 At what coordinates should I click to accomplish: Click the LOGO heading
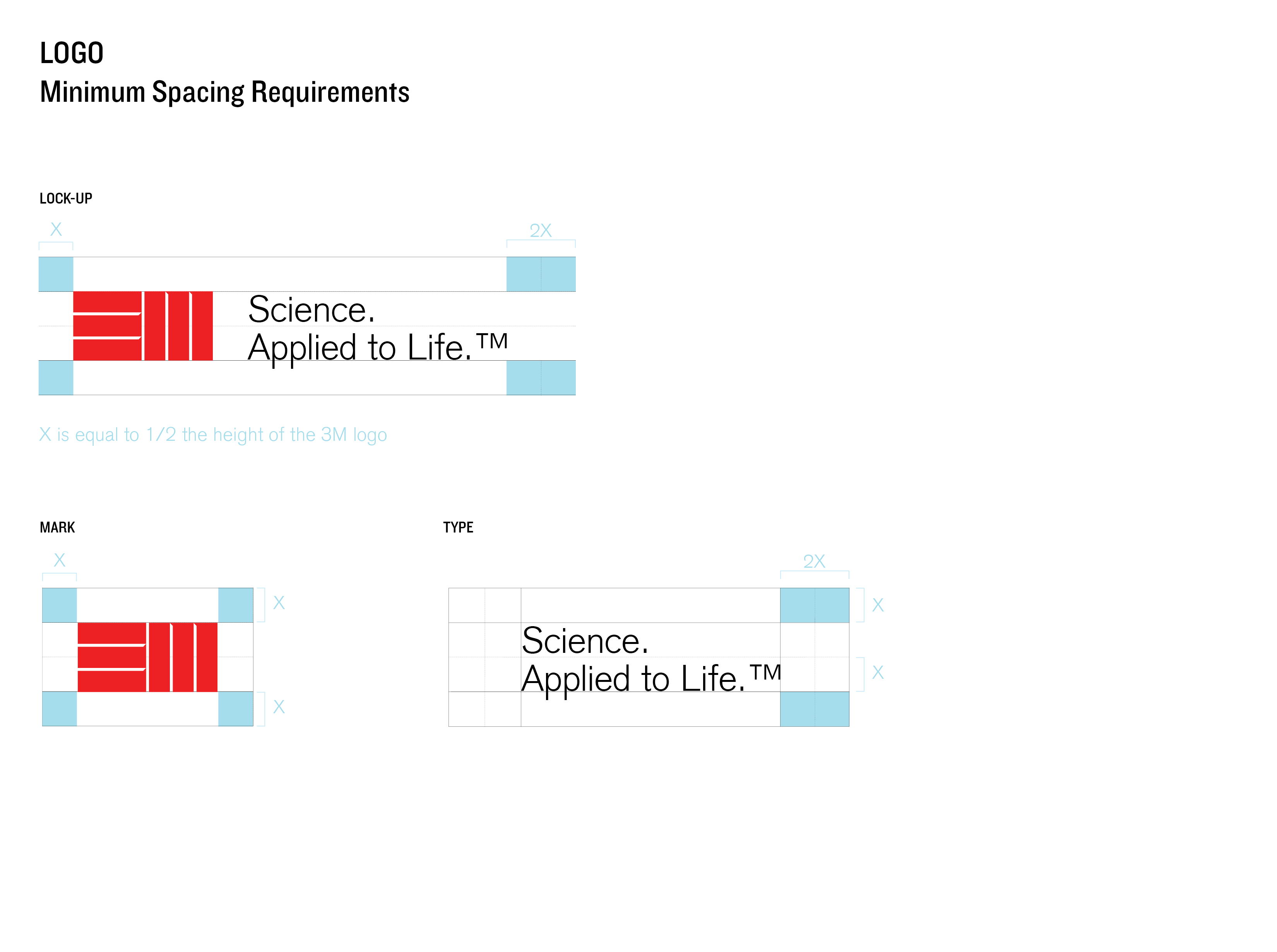72,53
